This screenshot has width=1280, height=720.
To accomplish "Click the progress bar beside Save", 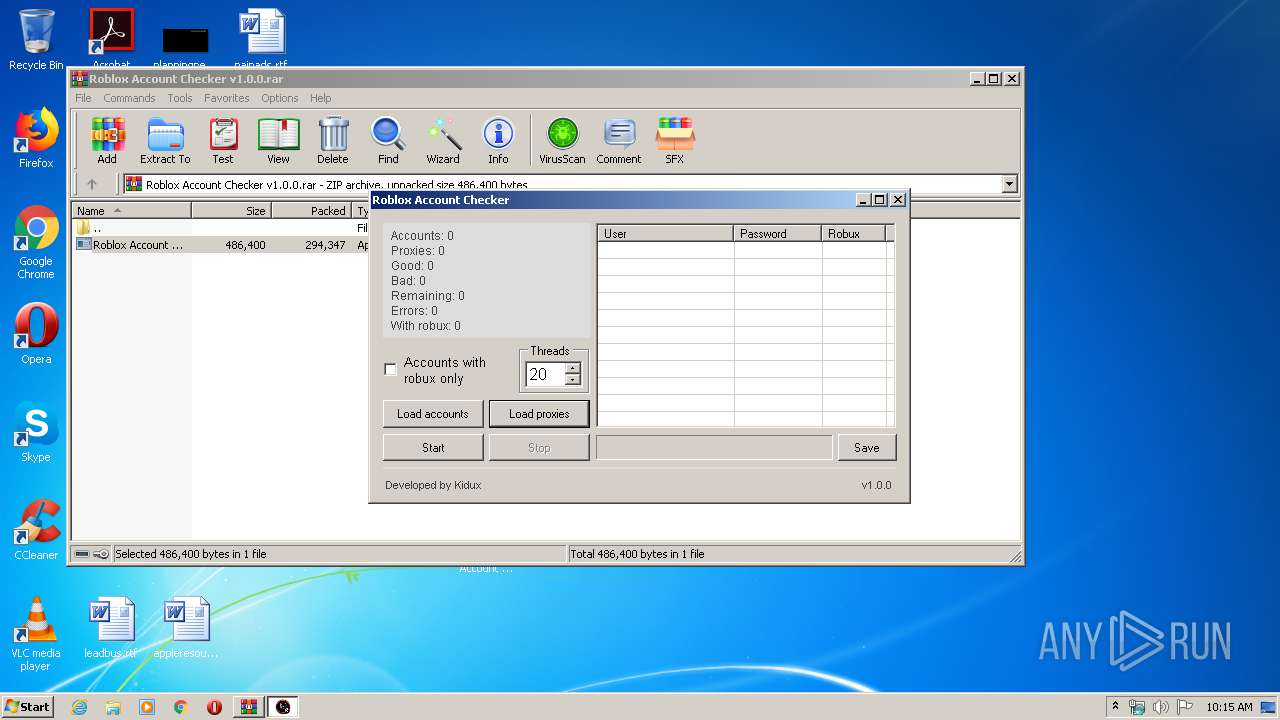I will click(714, 448).
